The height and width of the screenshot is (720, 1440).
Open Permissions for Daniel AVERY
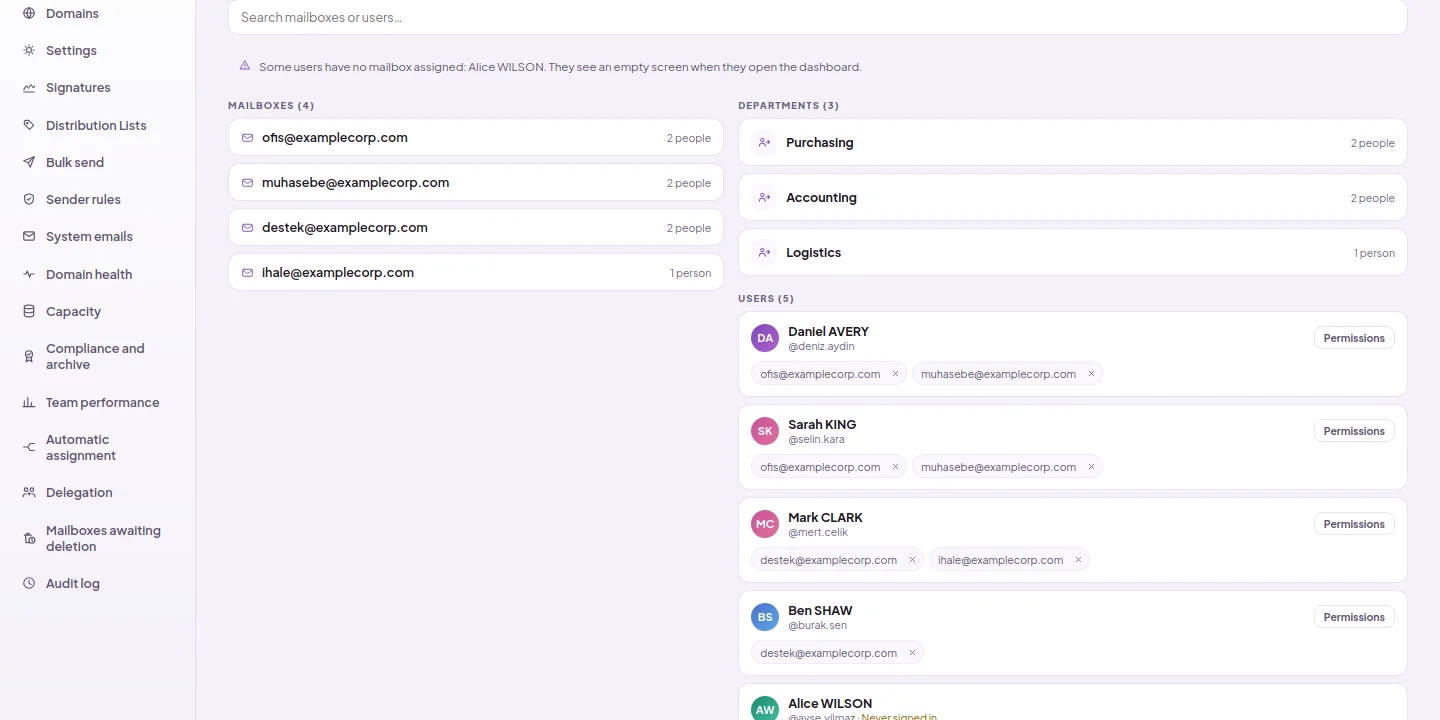[1354, 338]
